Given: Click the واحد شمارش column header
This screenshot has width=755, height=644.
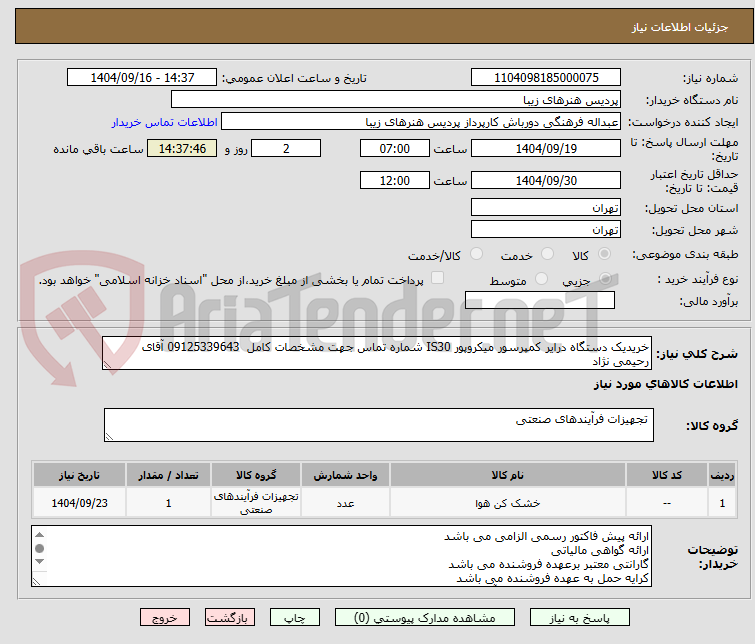Looking at the screenshot, I should [345, 475].
